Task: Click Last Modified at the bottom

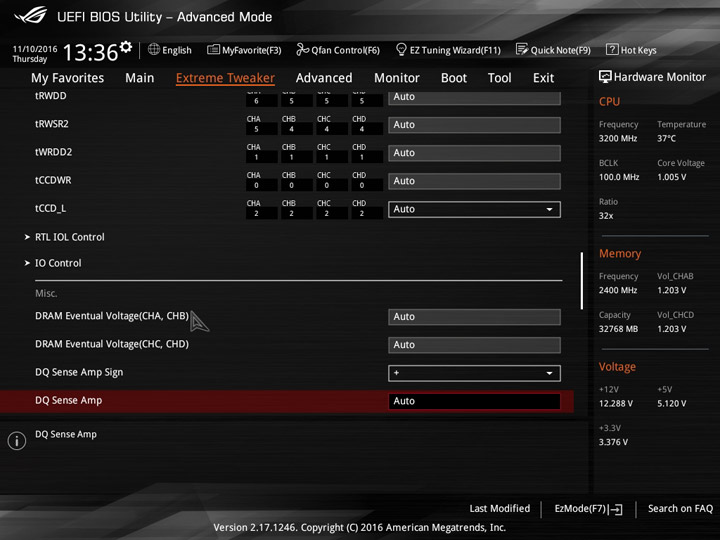Action: (500, 508)
